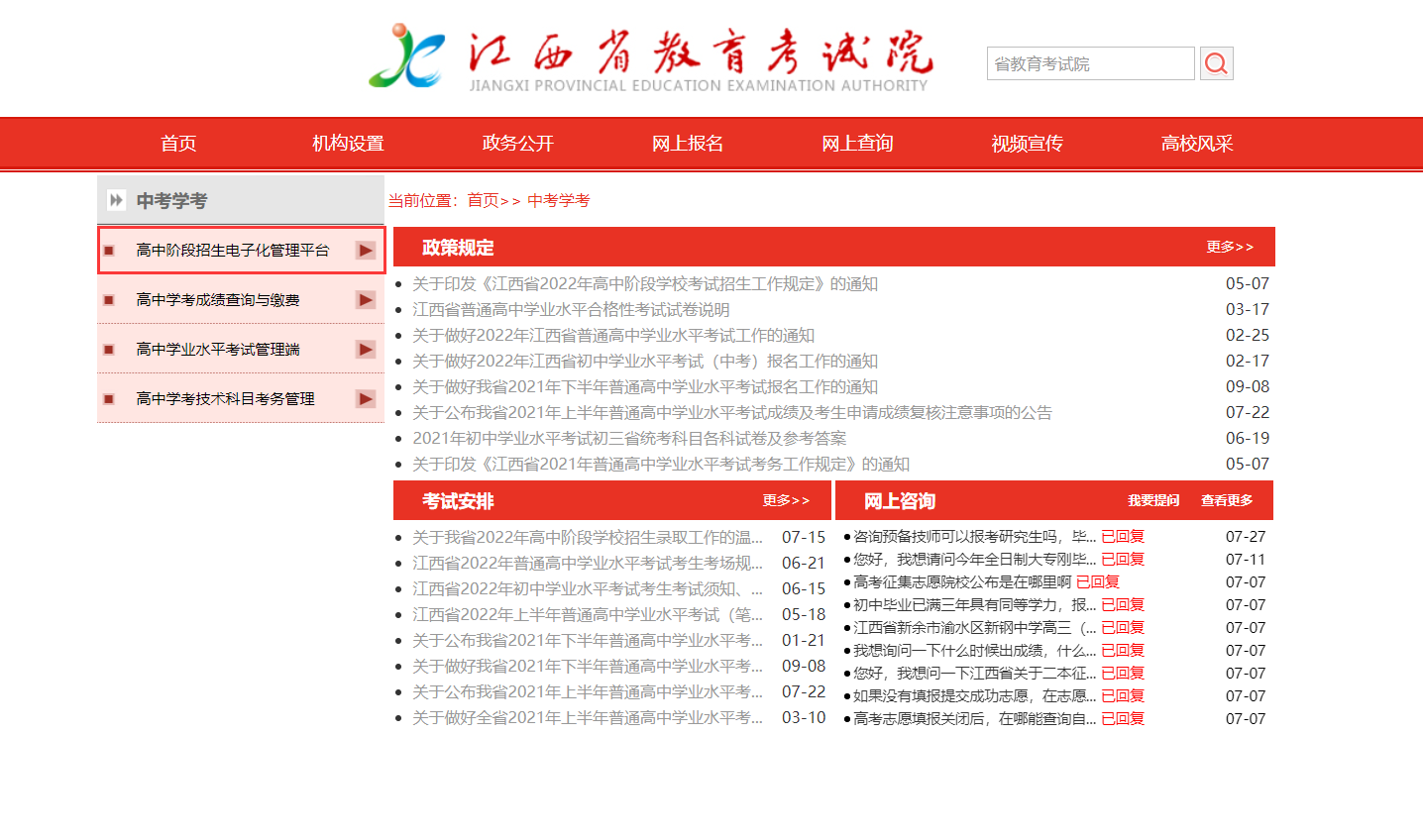Expand 更多>> in 考试安排 section
1423x840 pixels.
pos(785,500)
